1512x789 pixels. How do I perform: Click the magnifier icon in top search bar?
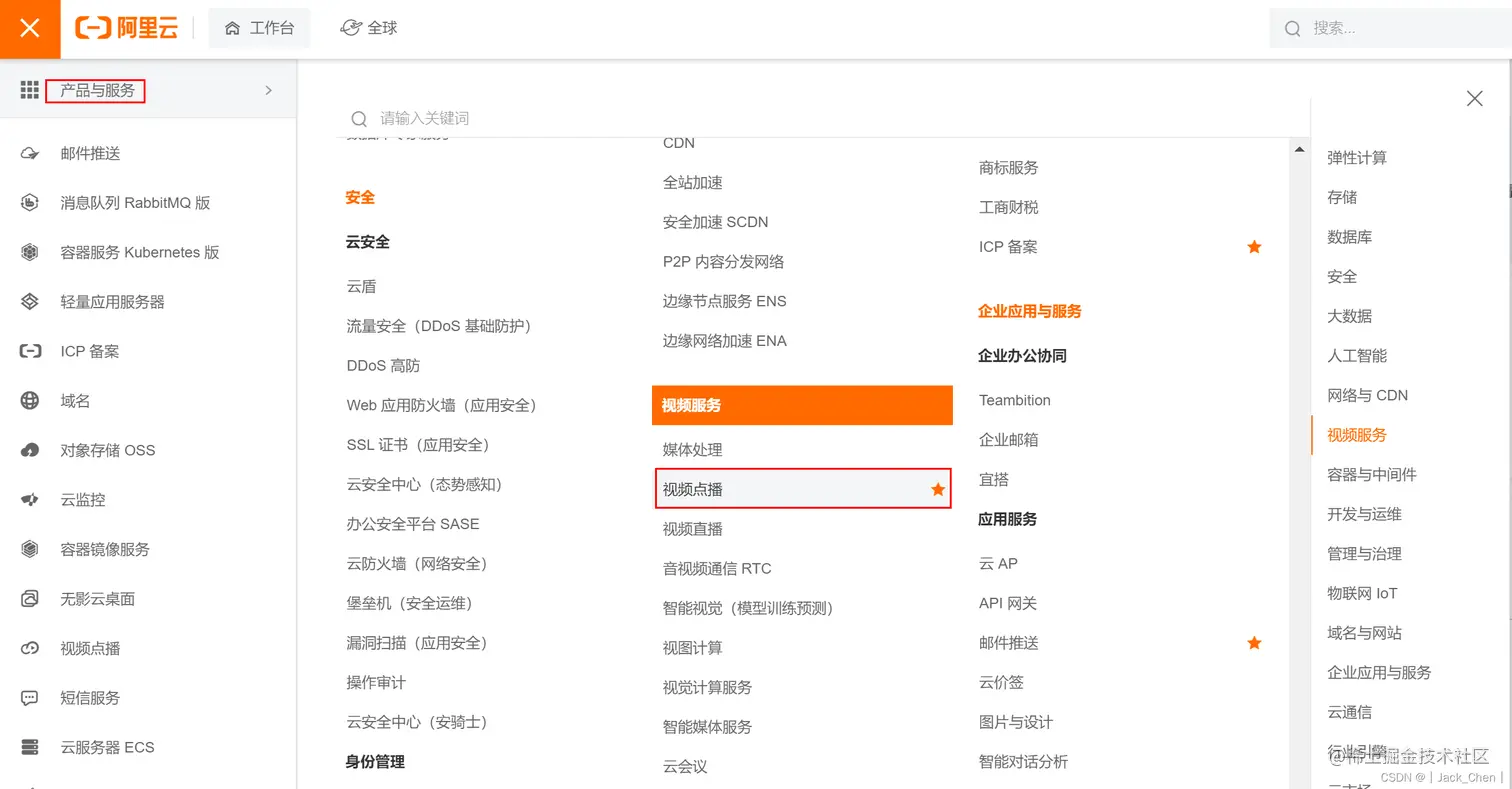click(1293, 28)
